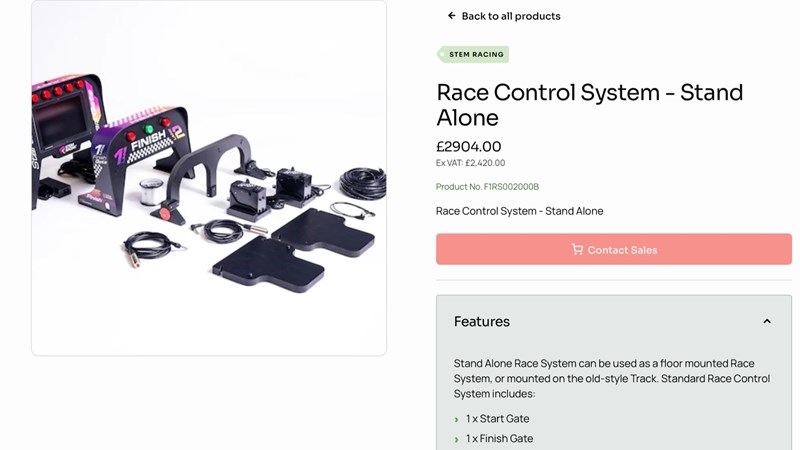Click the shopping cart icon in Contact Sales

tap(577, 249)
